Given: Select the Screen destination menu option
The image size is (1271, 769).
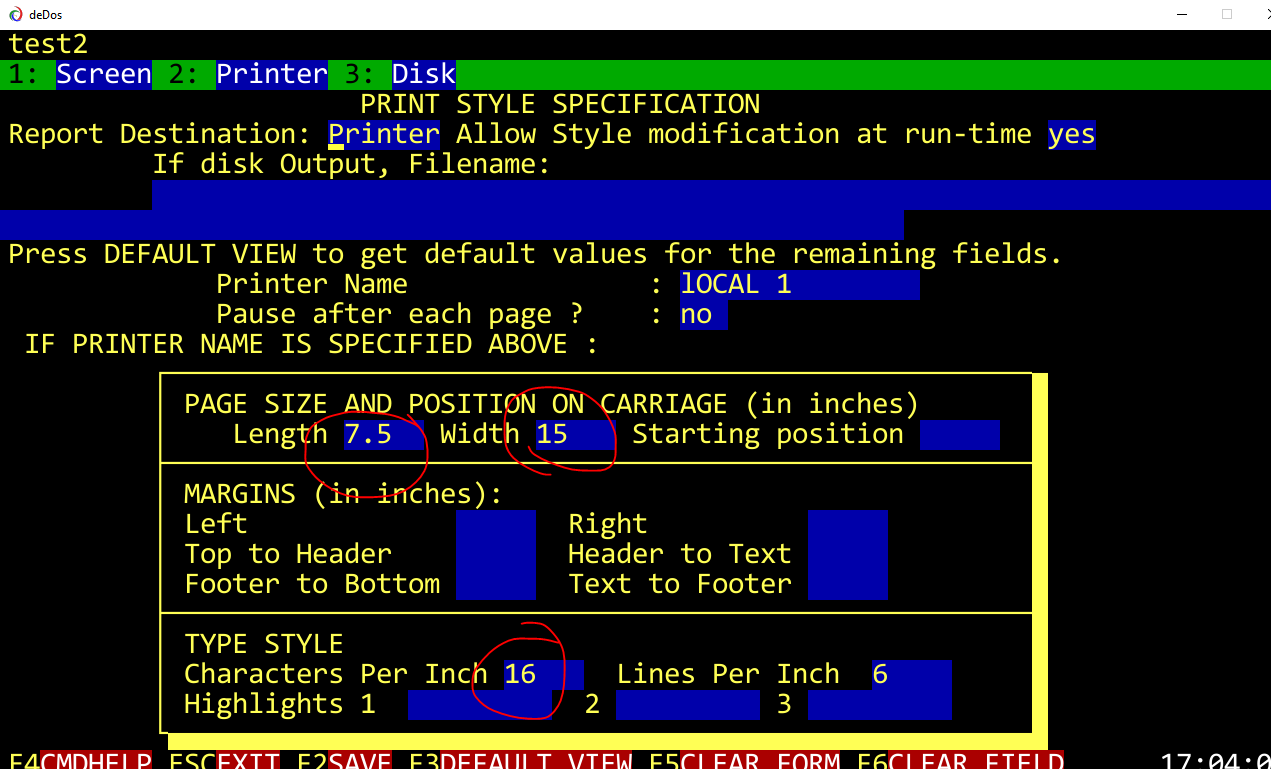Looking at the screenshot, I should [x=104, y=75].
